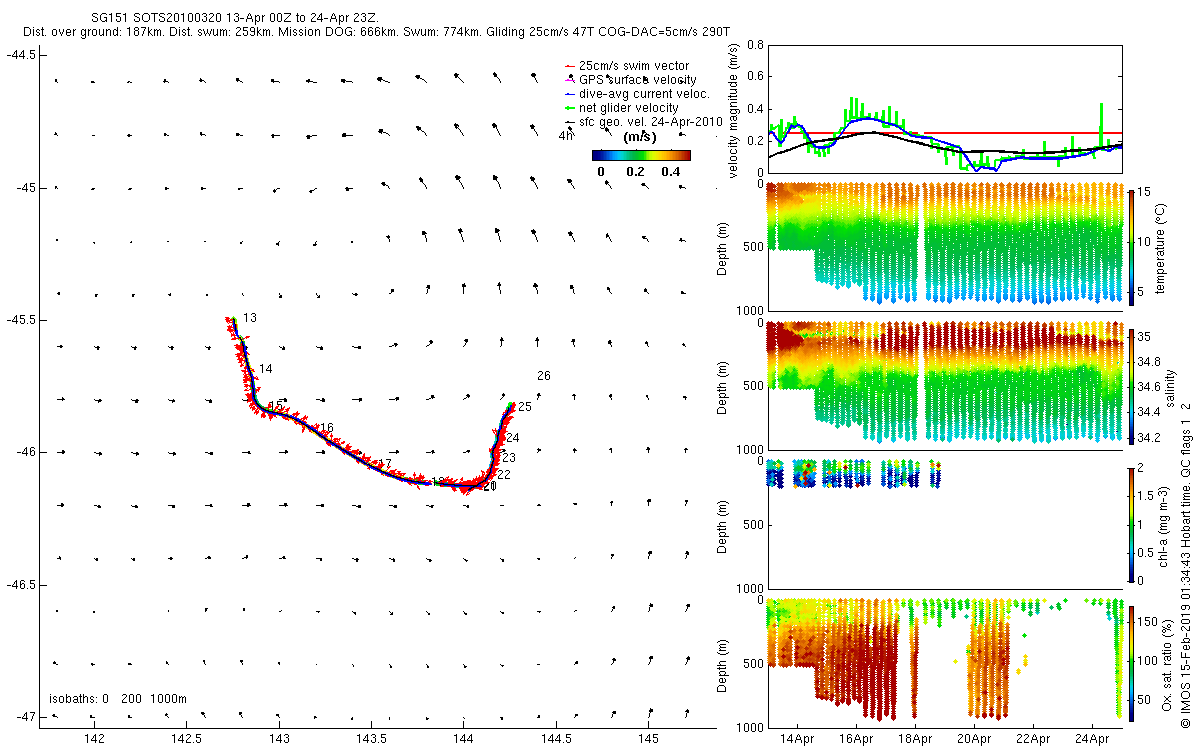Click map longitude label '143.5'
Viewport: 1200px width, 750px height.
(x=371, y=739)
